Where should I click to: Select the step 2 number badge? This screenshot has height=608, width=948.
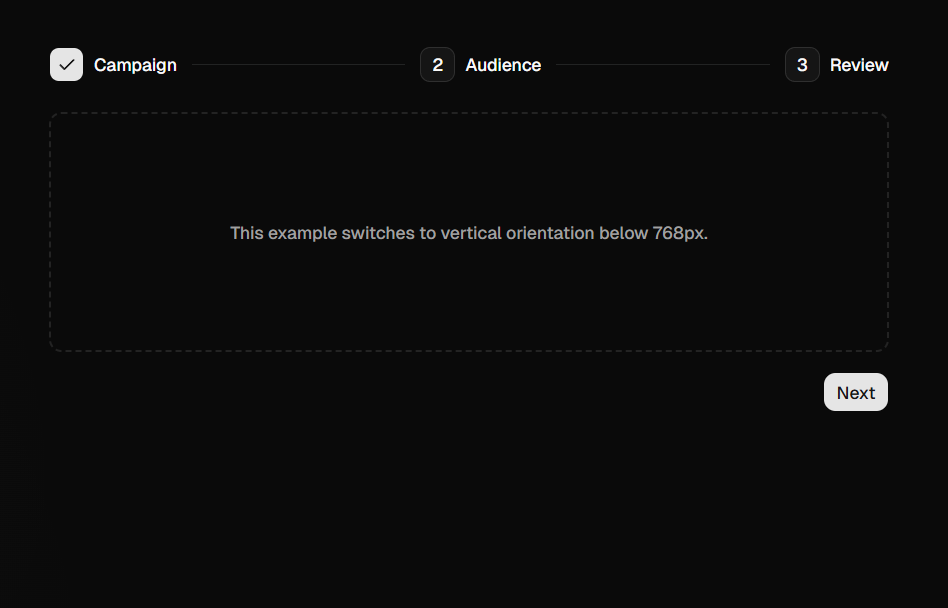pos(437,65)
